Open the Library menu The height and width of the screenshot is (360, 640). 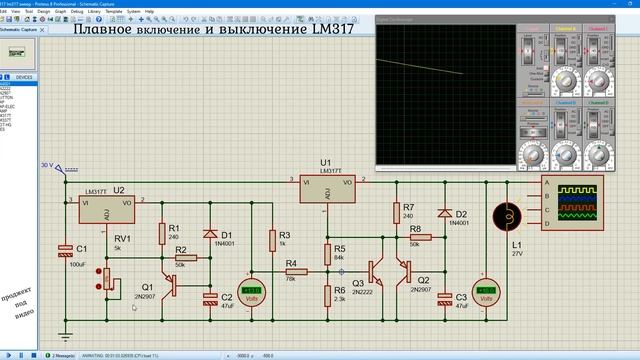pyautogui.click(x=94, y=11)
